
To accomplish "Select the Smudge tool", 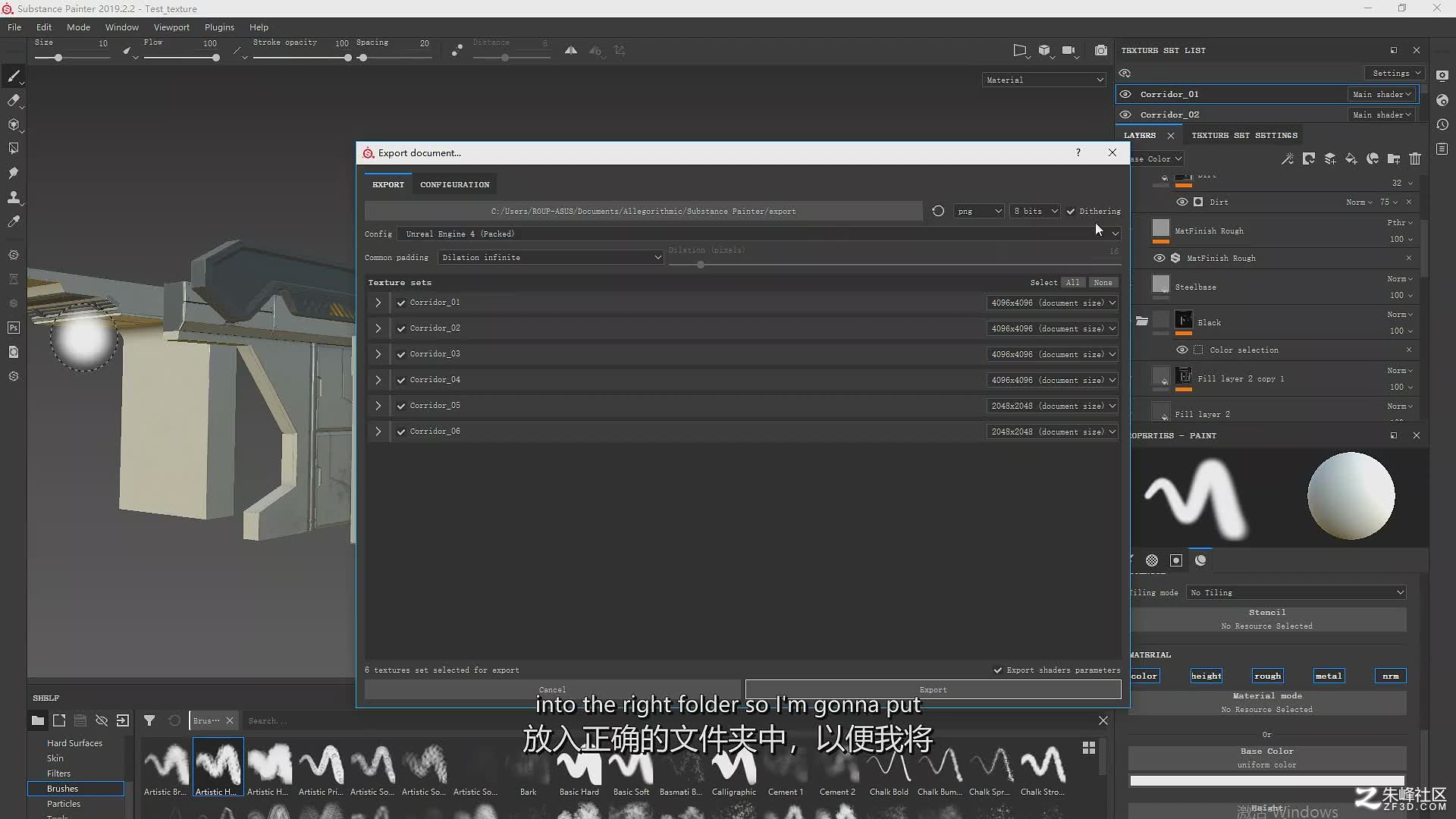I will pyautogui.click(x=14, y=173).
